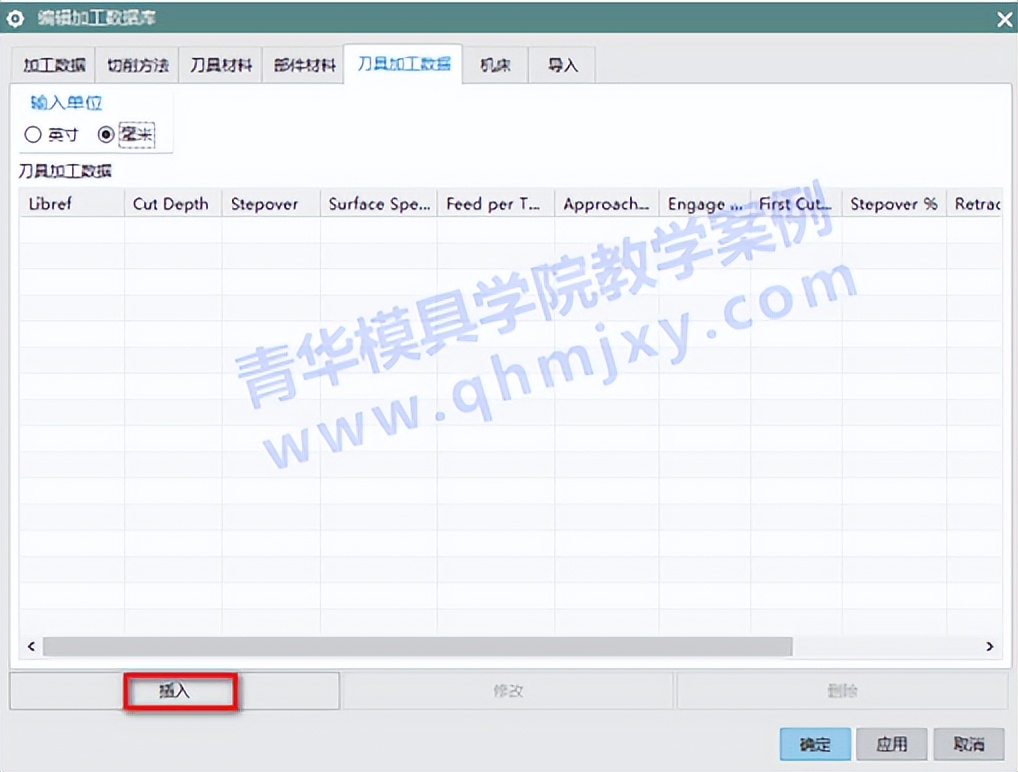Click the Surface Spe... column header
The width and height of the screenshot is (1018, 772).
point(379,204)
